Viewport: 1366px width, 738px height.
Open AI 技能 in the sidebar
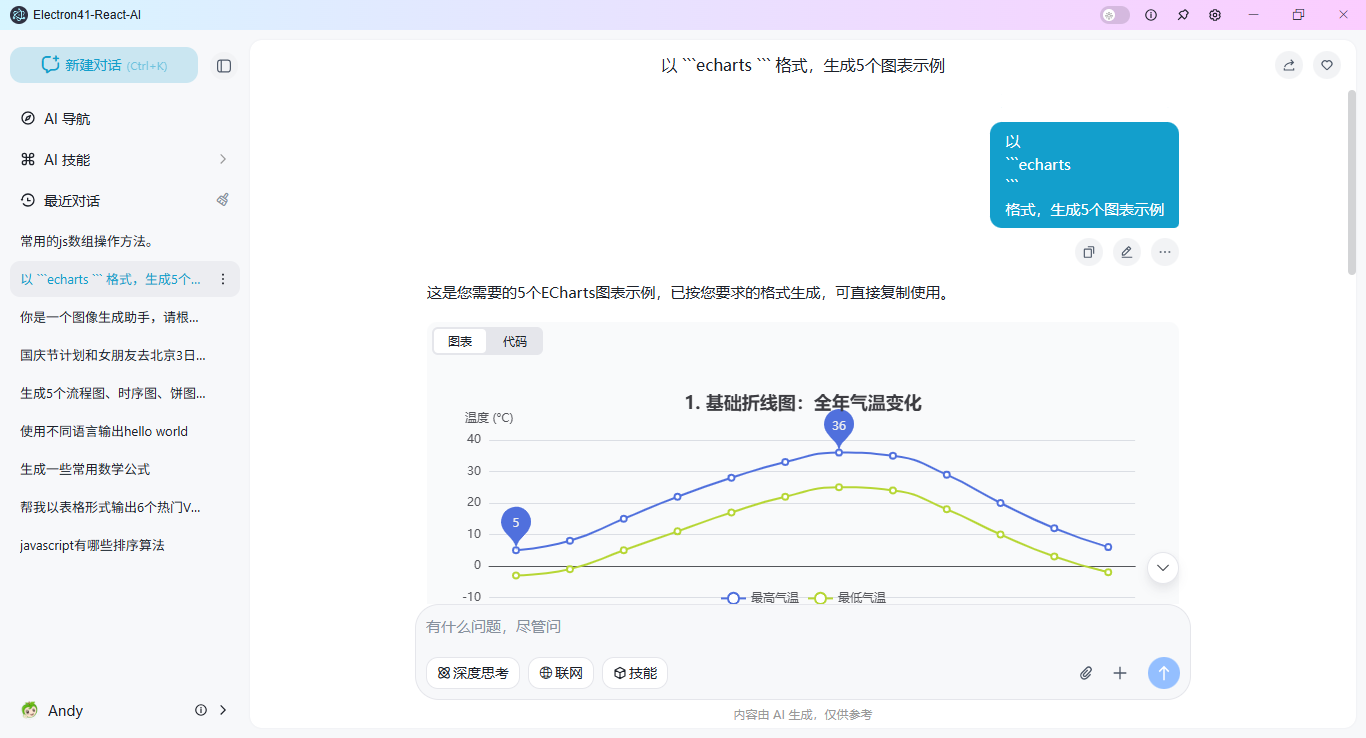point(125,160)
